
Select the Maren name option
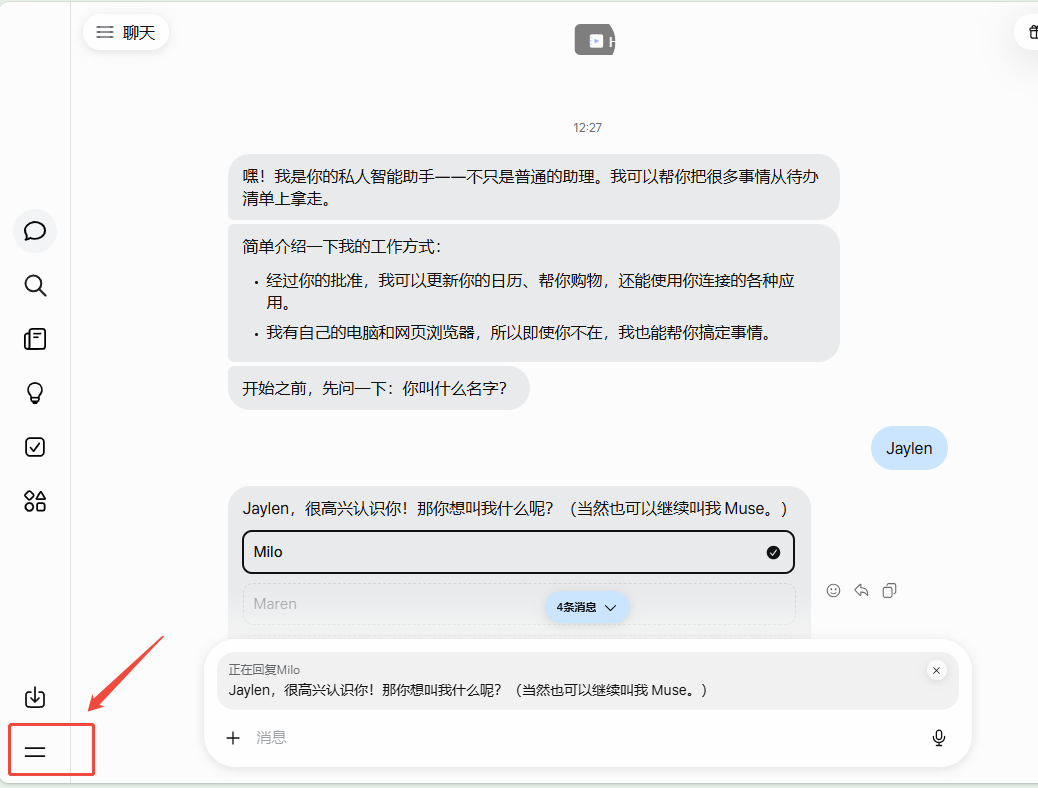[x=518, y=604]
